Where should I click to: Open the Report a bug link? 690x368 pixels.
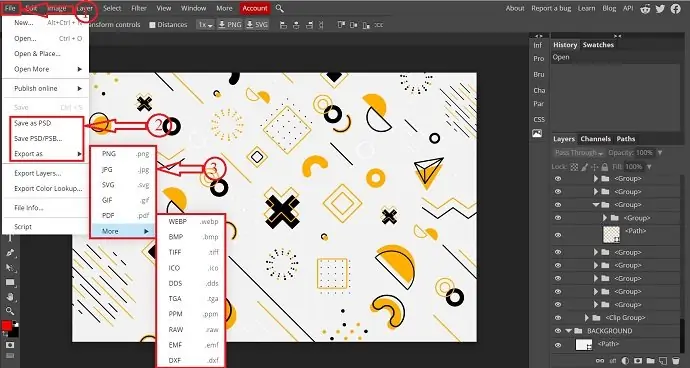pos(551,8)
